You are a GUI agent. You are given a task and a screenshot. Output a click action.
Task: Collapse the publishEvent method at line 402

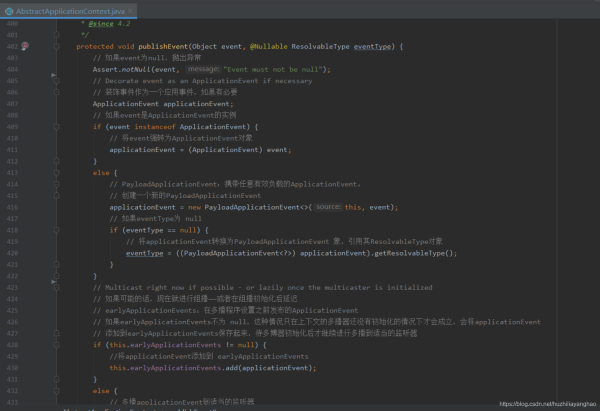[x=58, y=46]
